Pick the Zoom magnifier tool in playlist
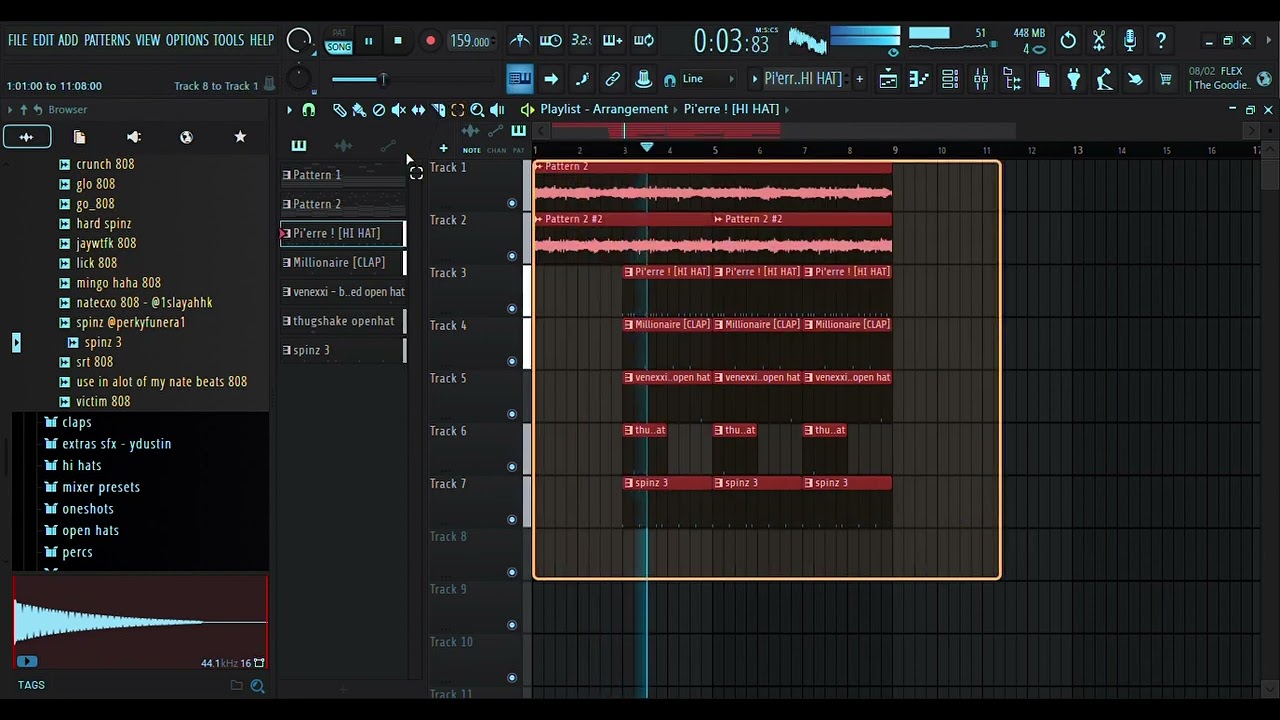The width and height of the screenshot is (1280, 720). (477, 110)
